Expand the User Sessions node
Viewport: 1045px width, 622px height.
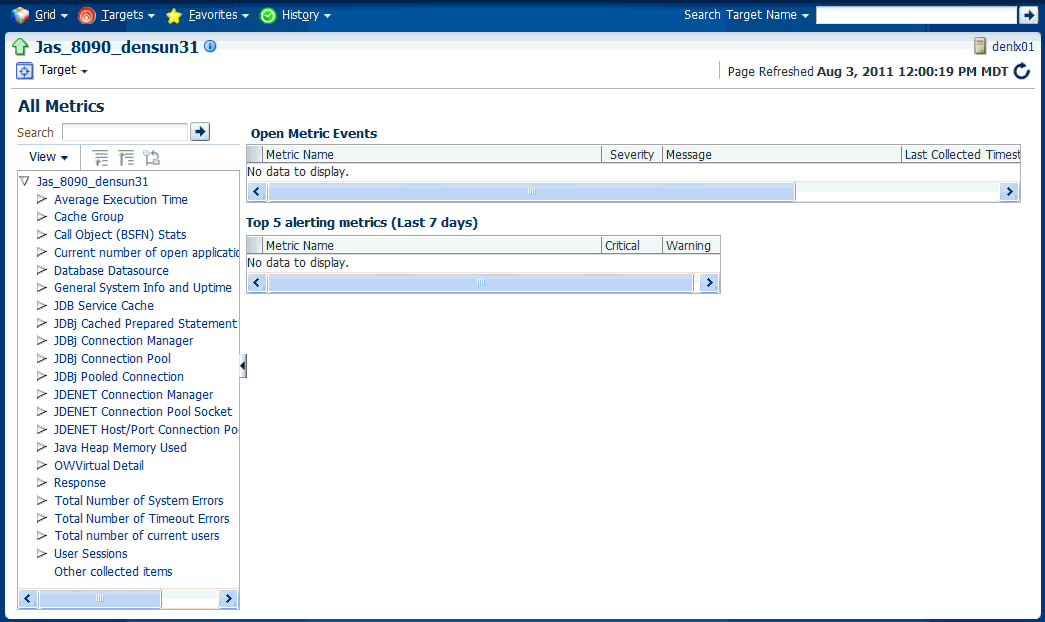point(42,553)
